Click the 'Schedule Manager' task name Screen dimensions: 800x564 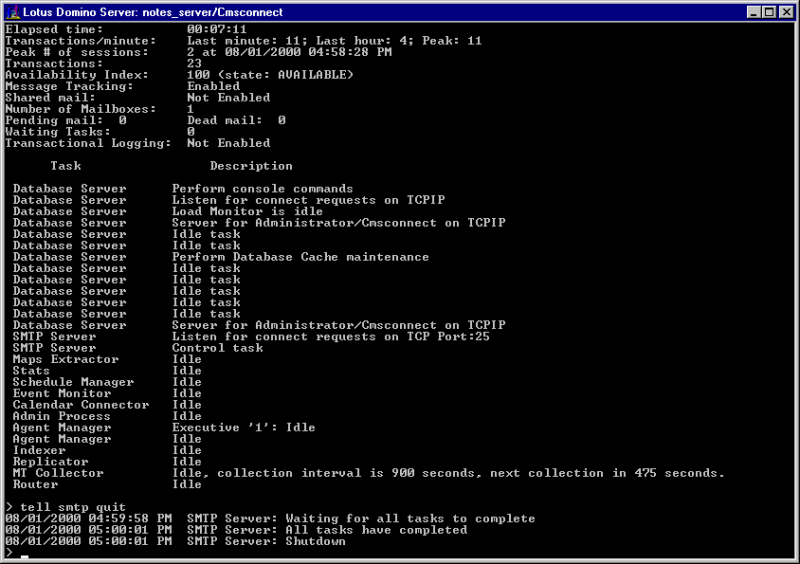point(73,382)
